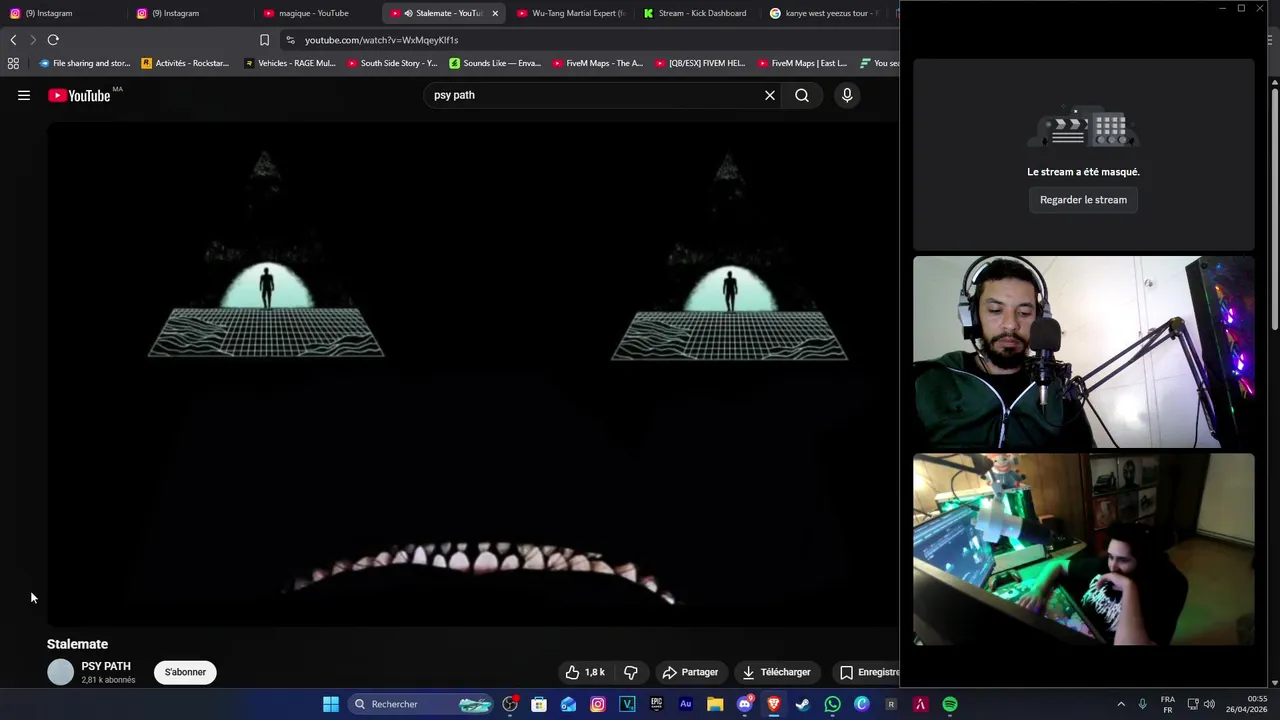Open FRA keyboard language switcher
The width and height of the screenshot is (1280, 720).
pyautogui.click(x=1168, y=704)
